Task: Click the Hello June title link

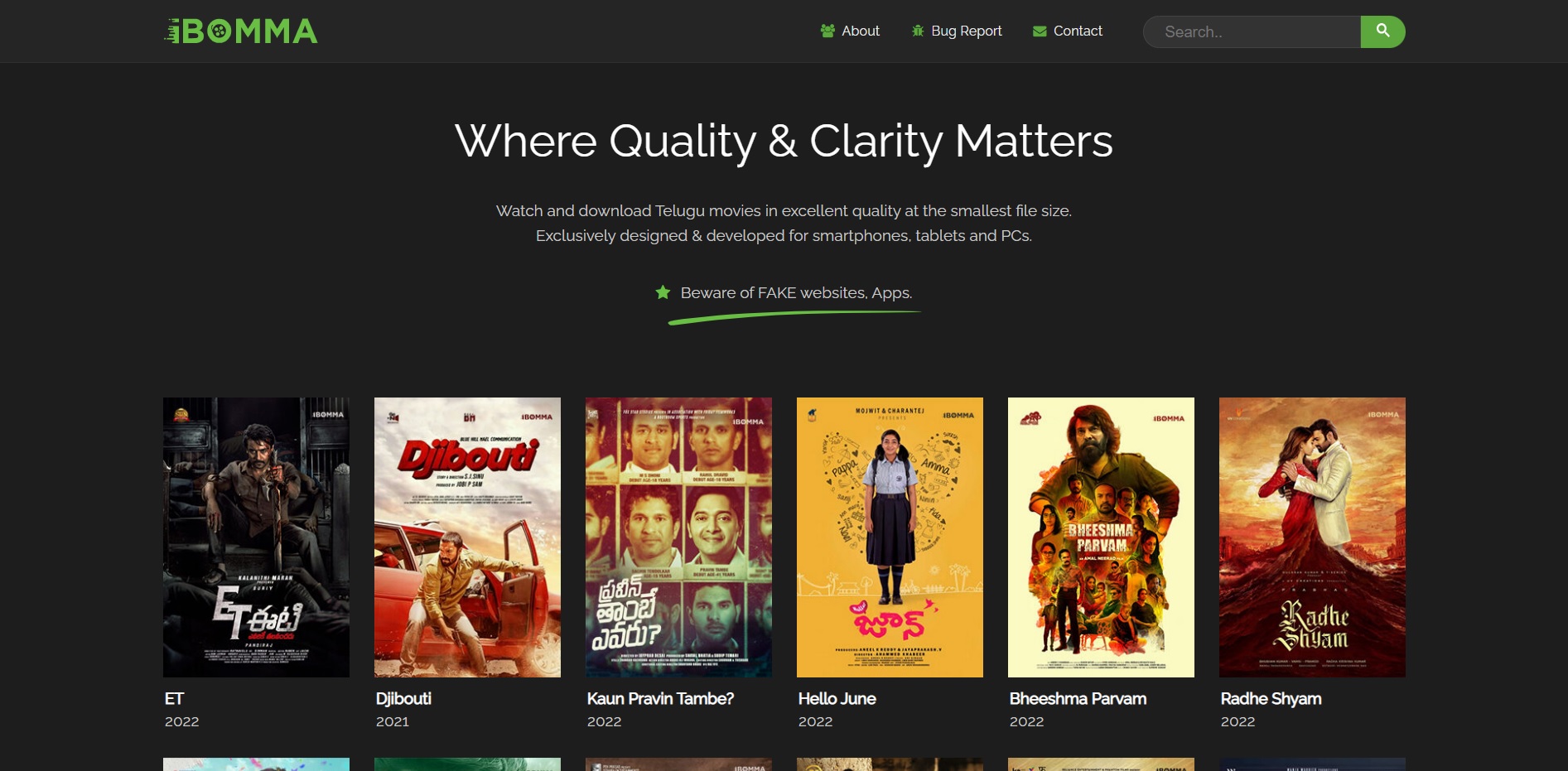Action: (x=837, y=698)
